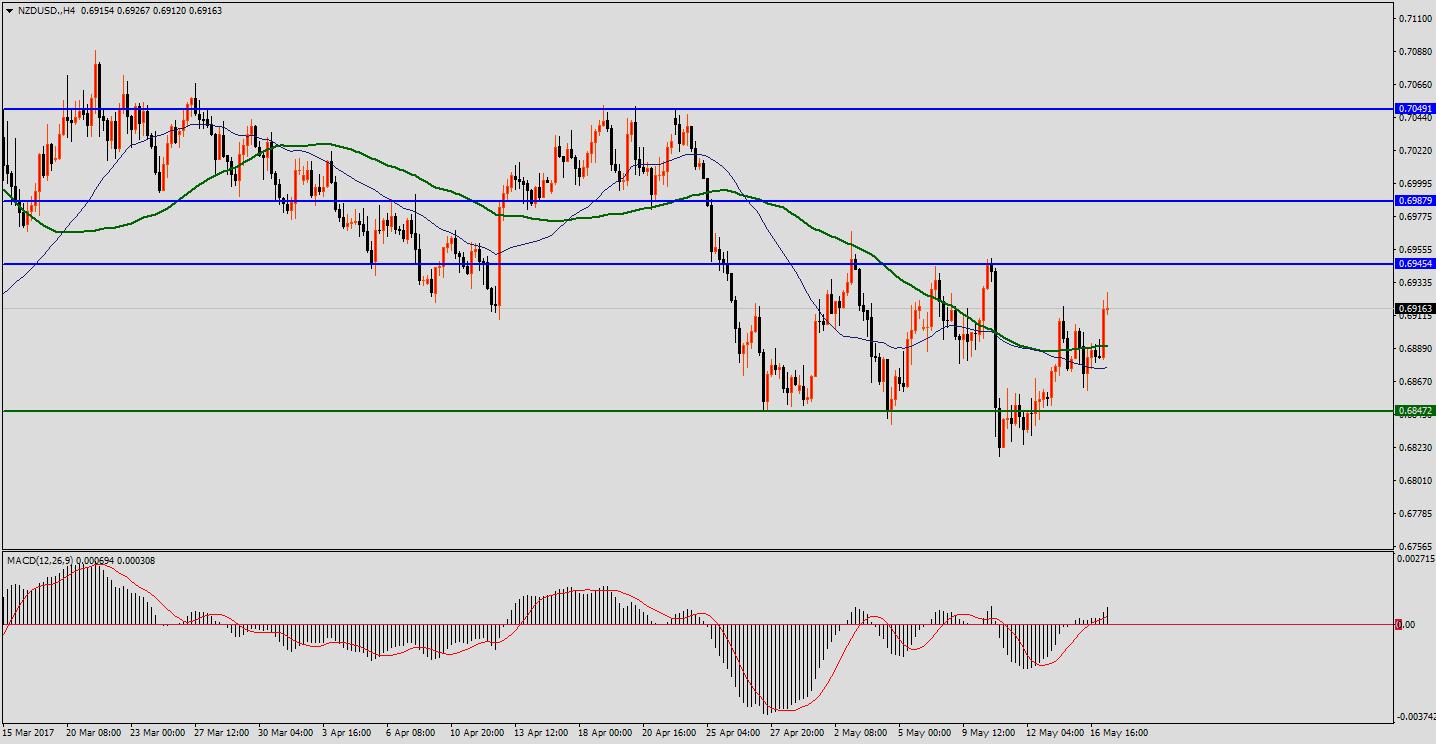Click the 15 Mar 2017 date label

tap(29, 733)
